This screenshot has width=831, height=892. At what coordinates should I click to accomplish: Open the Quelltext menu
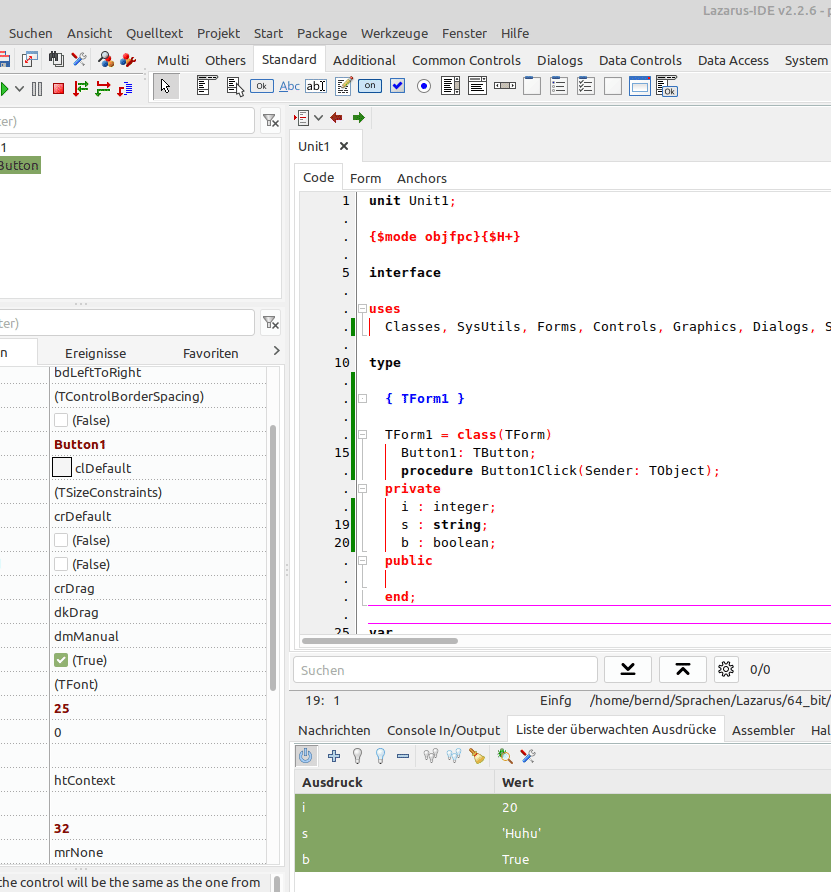click(x=154, y=34)
